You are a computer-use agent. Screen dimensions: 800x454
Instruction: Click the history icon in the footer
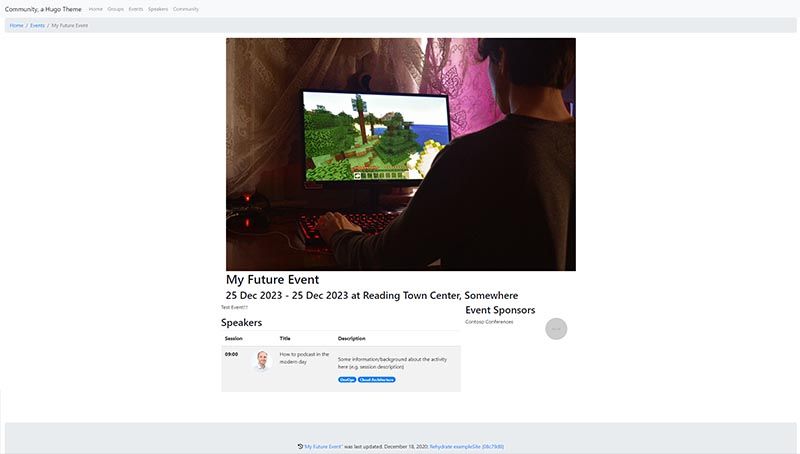pos(301,446)
